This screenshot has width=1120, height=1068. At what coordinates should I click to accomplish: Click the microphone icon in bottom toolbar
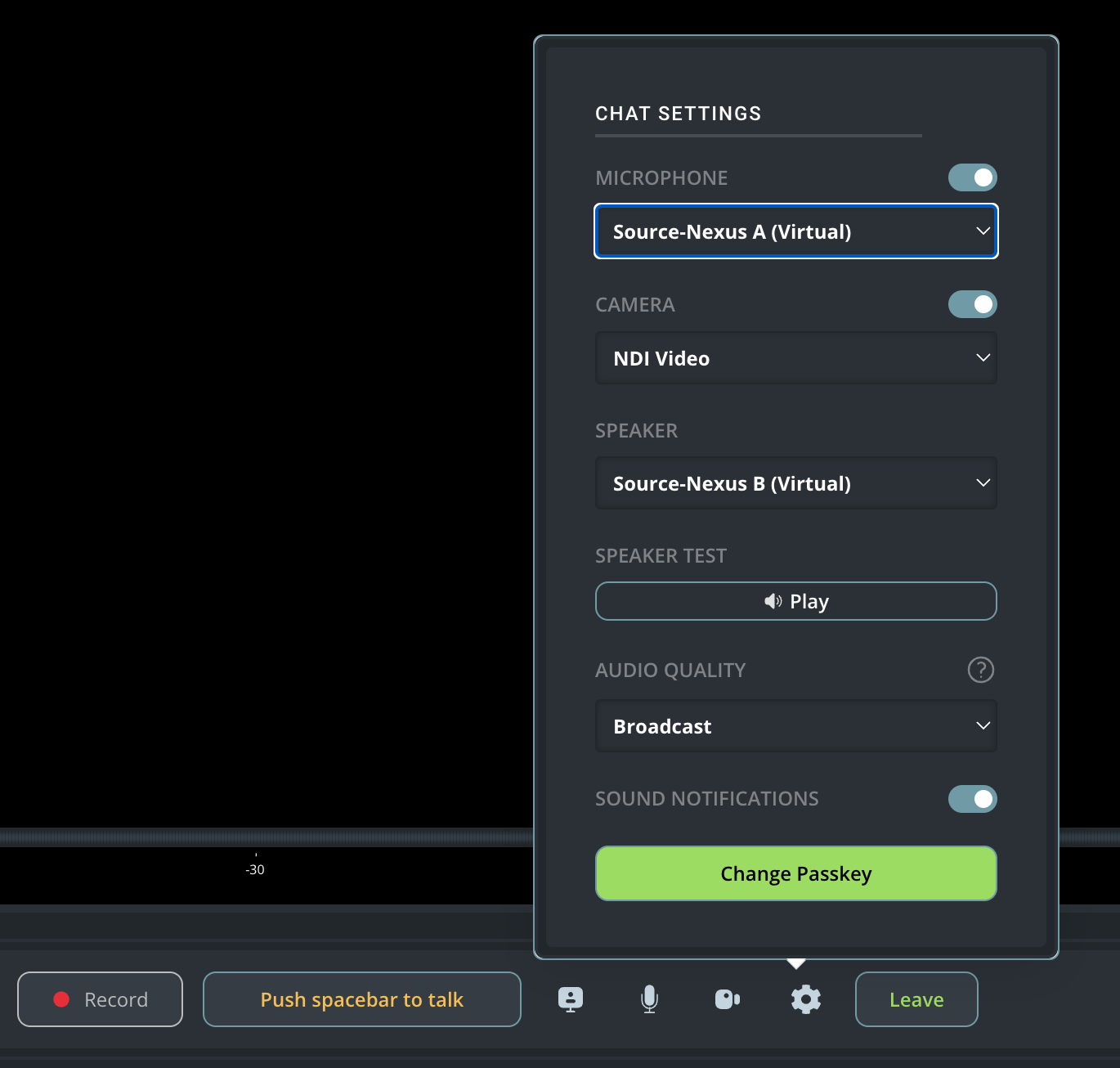point(650,999)
